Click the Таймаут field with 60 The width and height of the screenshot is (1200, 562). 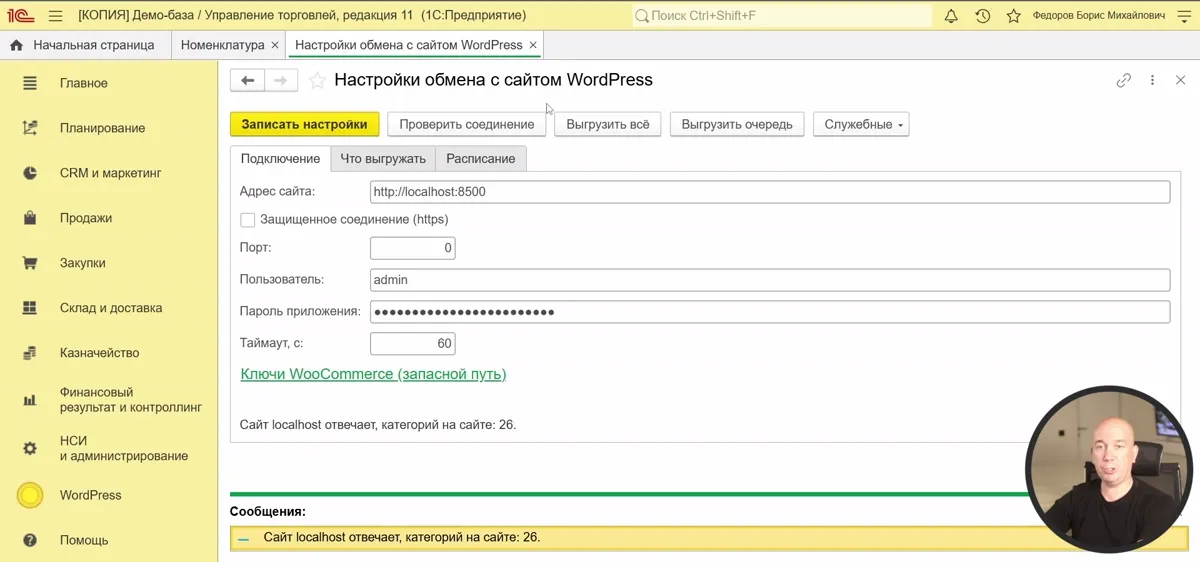pyautogui.click(x=413, y=344)
